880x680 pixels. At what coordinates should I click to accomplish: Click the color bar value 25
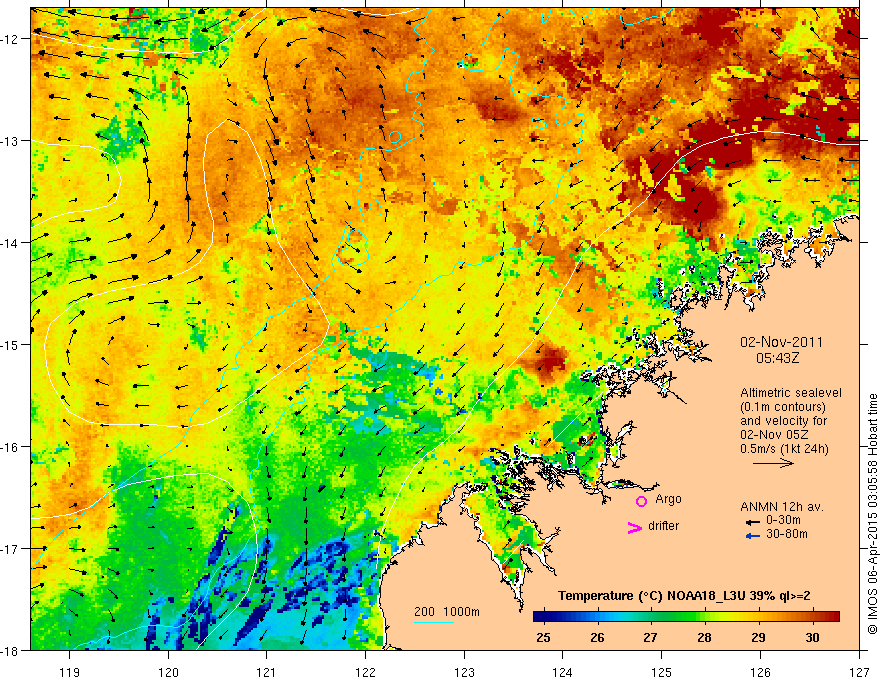click(x=543, y=638)
